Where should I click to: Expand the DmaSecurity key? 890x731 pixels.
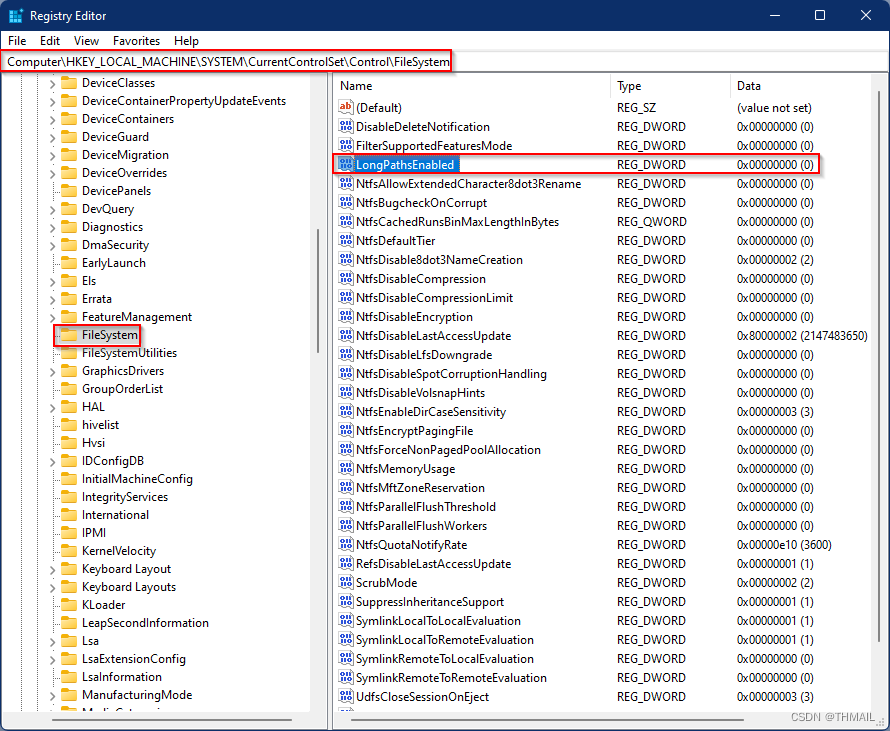click(x=52, y=245)
